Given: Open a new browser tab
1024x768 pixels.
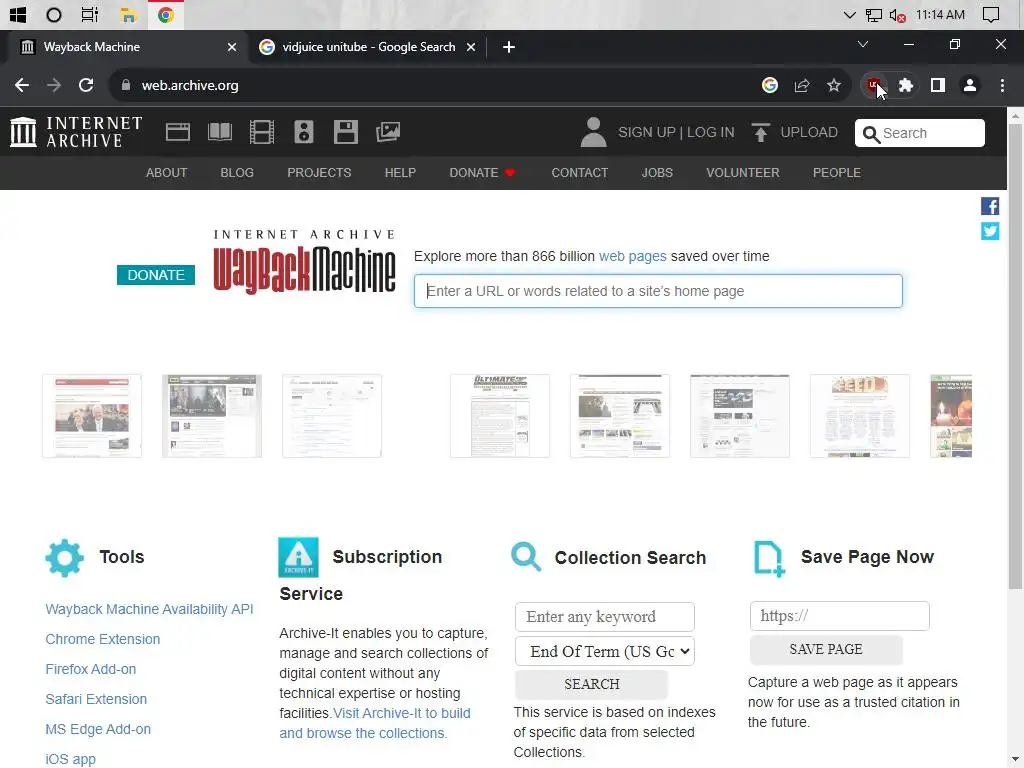Looking at the screenshot, I should pos(509,47).
